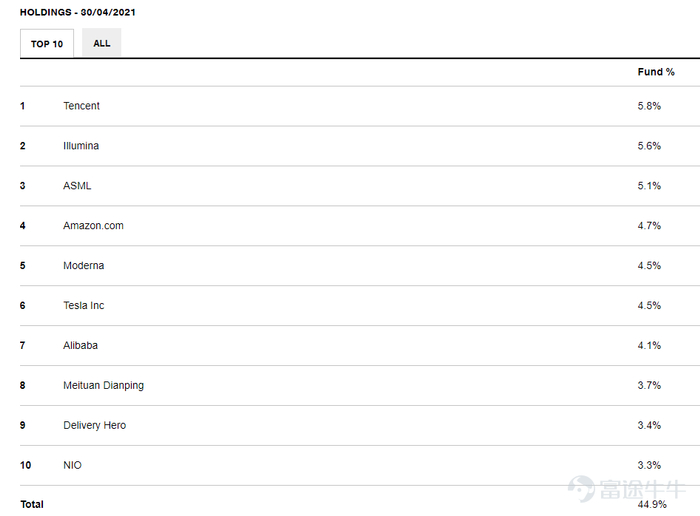Open the ALL holdings tab
Image resolution: width=700 pixels, height=516 pixels.
(x=102, y=44)
